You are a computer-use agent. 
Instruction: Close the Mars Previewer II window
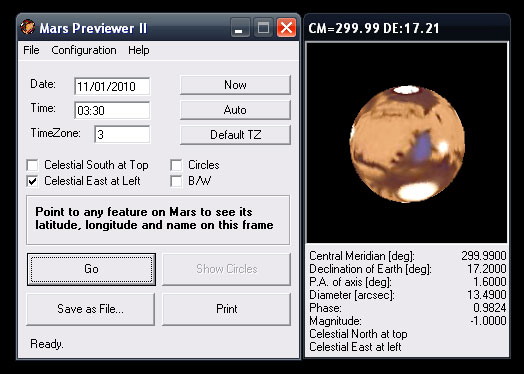pyautogui.click(x=286, y=27)
